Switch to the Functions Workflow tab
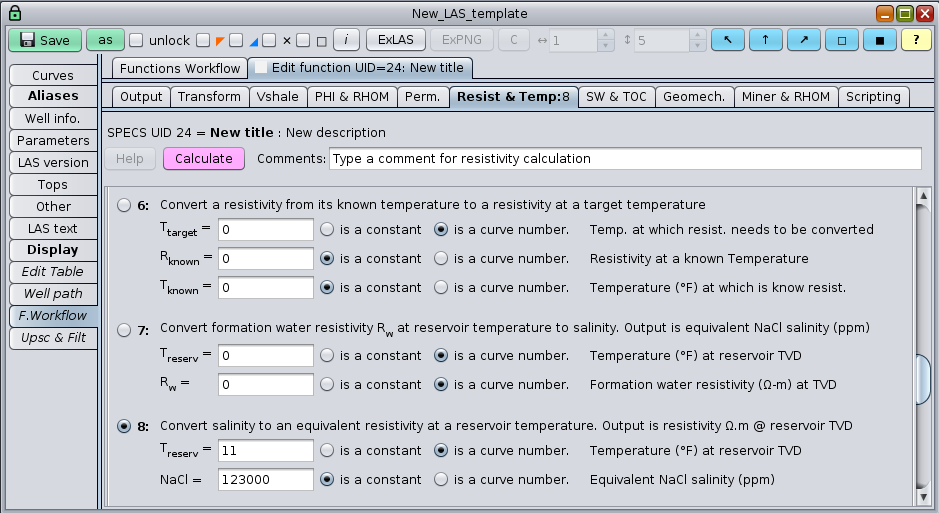This screenshot has width=939, height=513. pyautogui.click(x=180, y=68)
